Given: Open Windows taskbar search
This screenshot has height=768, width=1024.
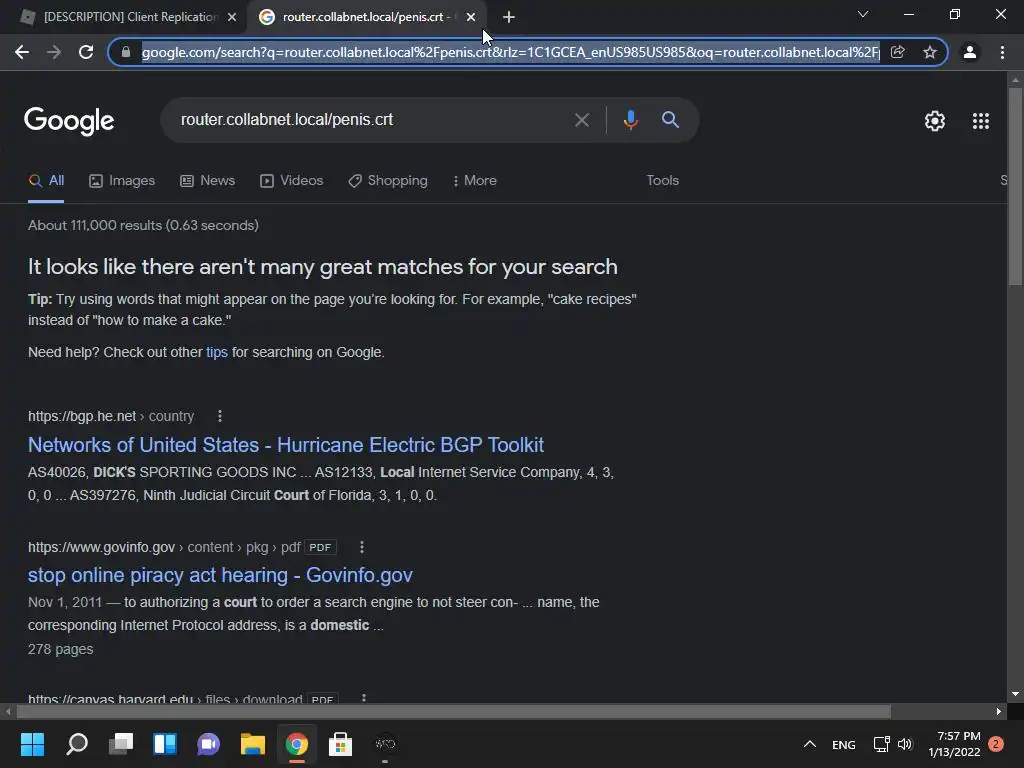Looking at the screenshot, I should tap(77, 744).
